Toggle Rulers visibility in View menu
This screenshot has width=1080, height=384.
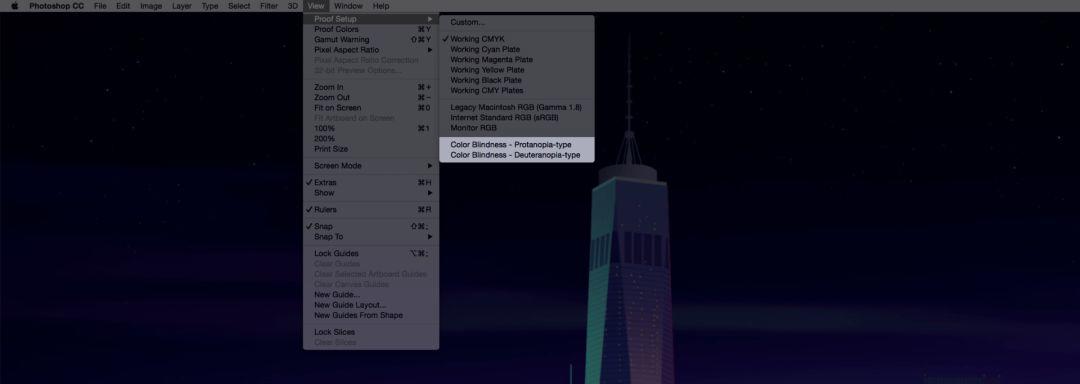click(371, 210)
